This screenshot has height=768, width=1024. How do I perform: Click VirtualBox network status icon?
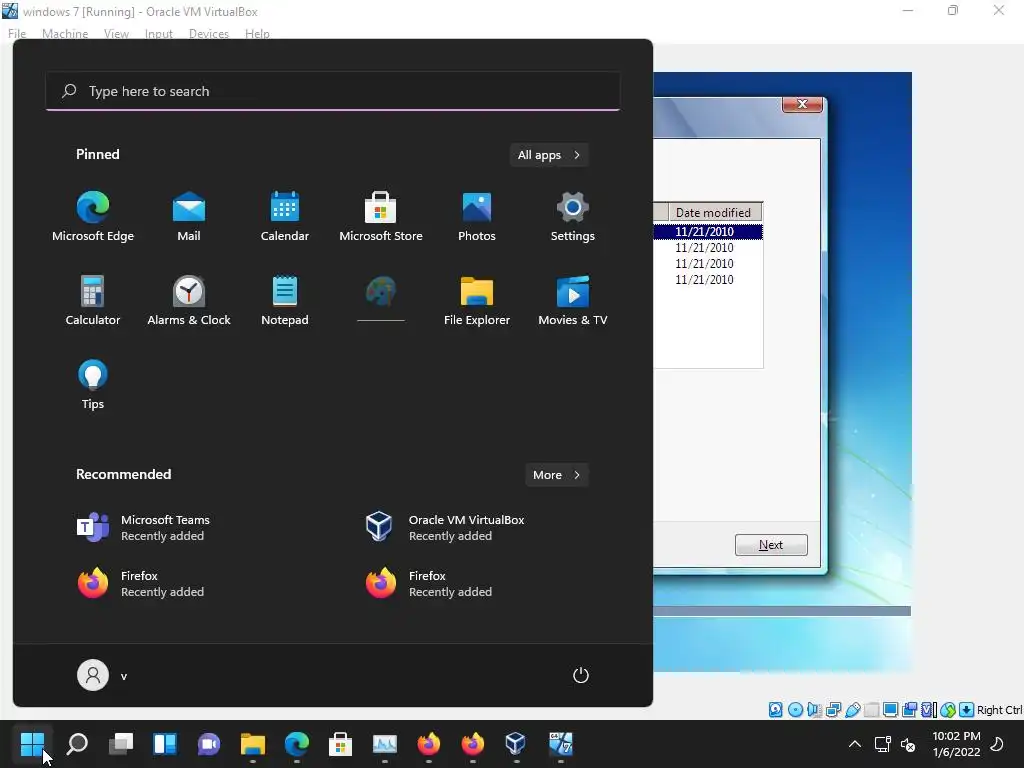point(833,710)
